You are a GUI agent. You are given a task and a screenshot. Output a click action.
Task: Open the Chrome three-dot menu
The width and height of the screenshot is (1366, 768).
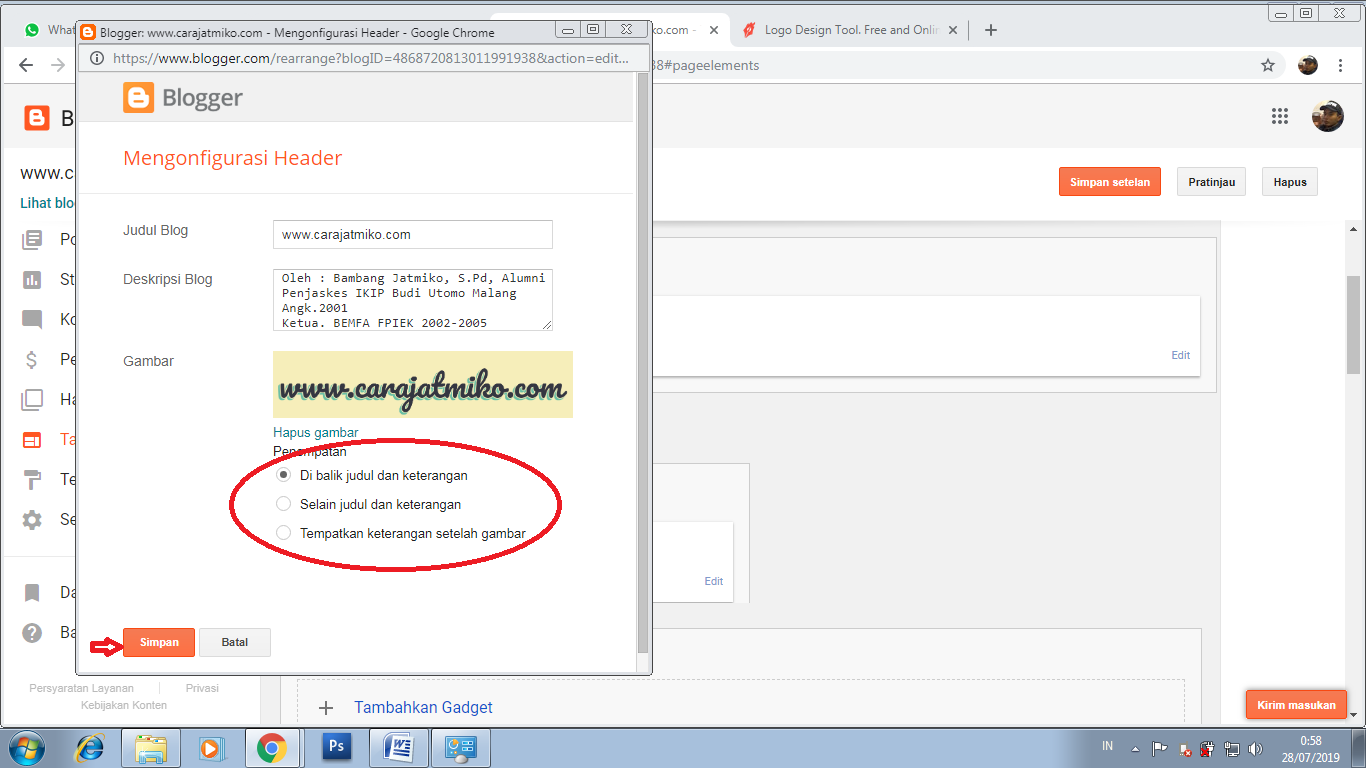tap(1340, 65)
